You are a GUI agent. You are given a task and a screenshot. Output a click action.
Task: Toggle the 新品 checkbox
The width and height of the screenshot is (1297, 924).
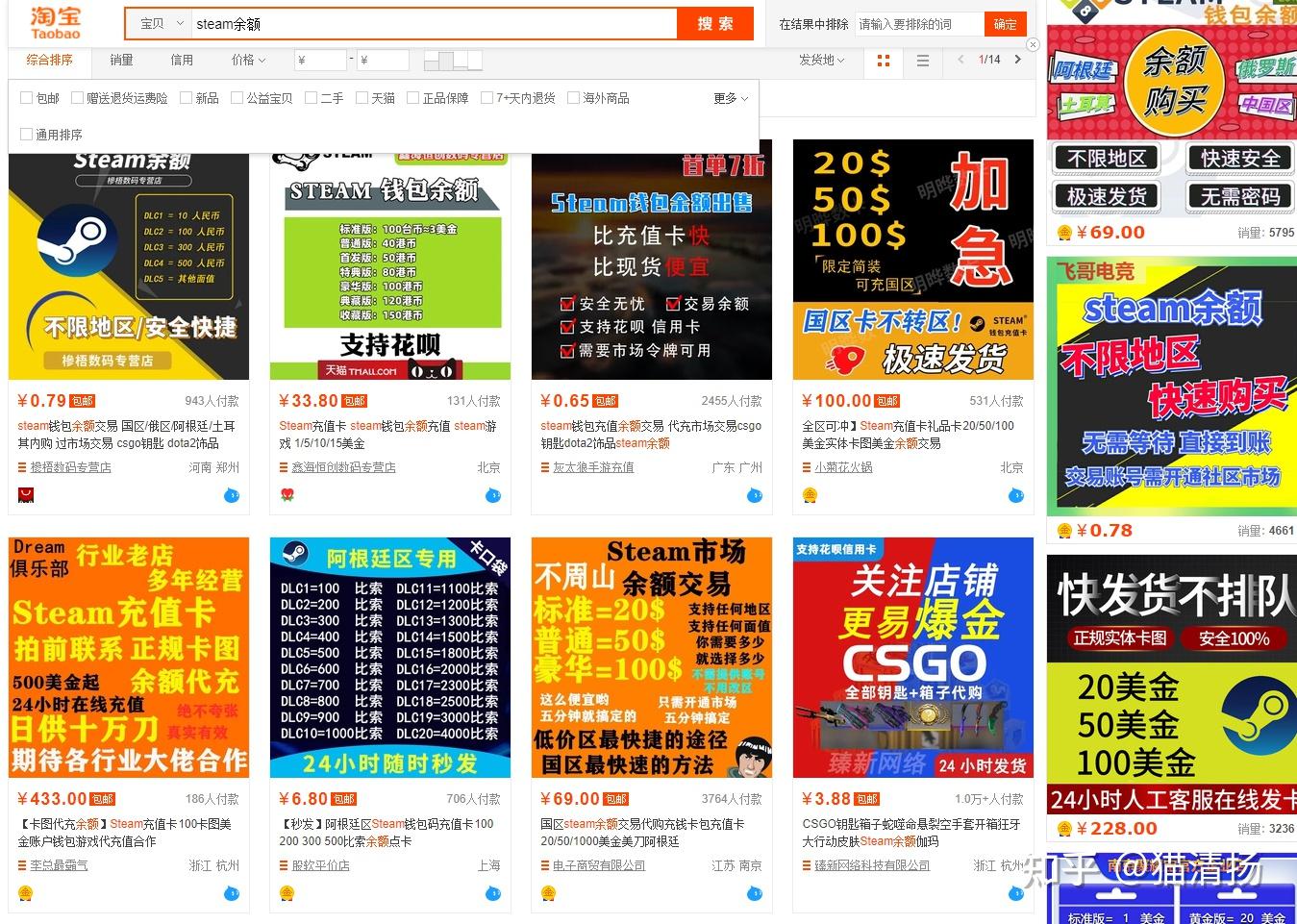[186, 98]
